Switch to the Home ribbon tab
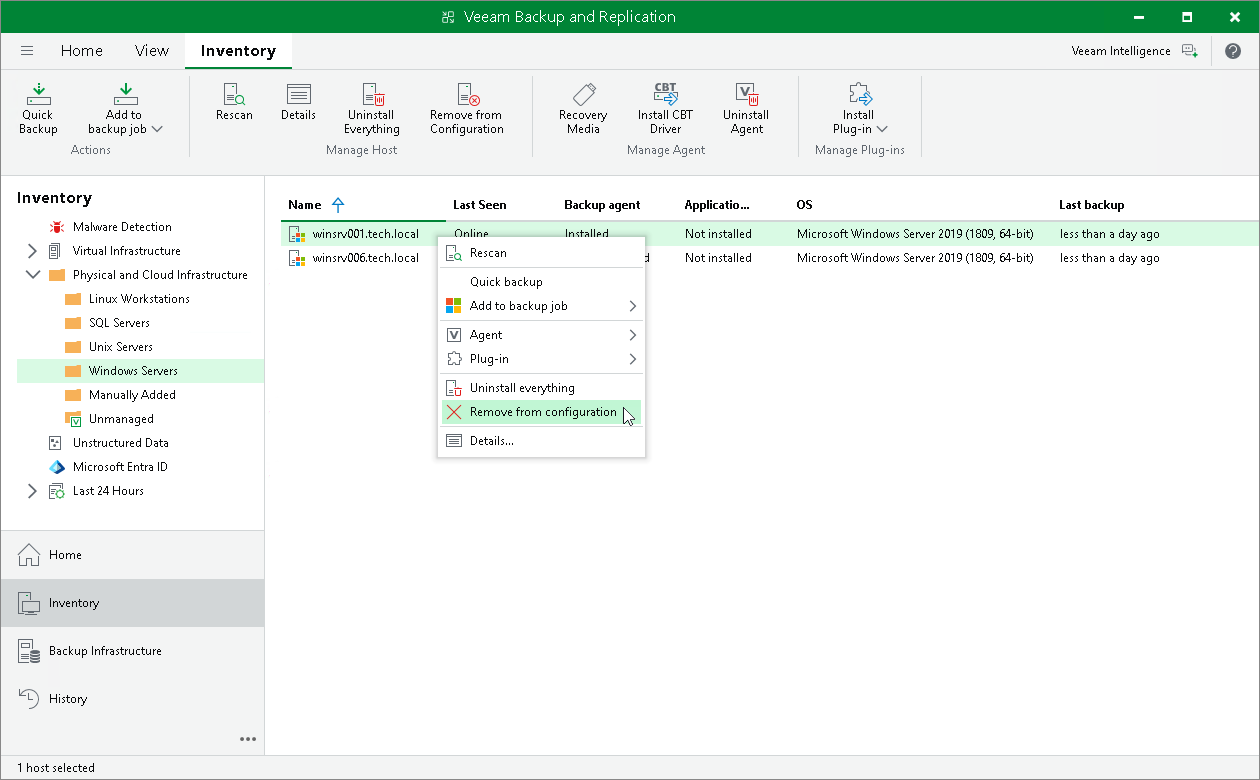This screenshot has width=1260, height=780. click(x=82, y=51)
